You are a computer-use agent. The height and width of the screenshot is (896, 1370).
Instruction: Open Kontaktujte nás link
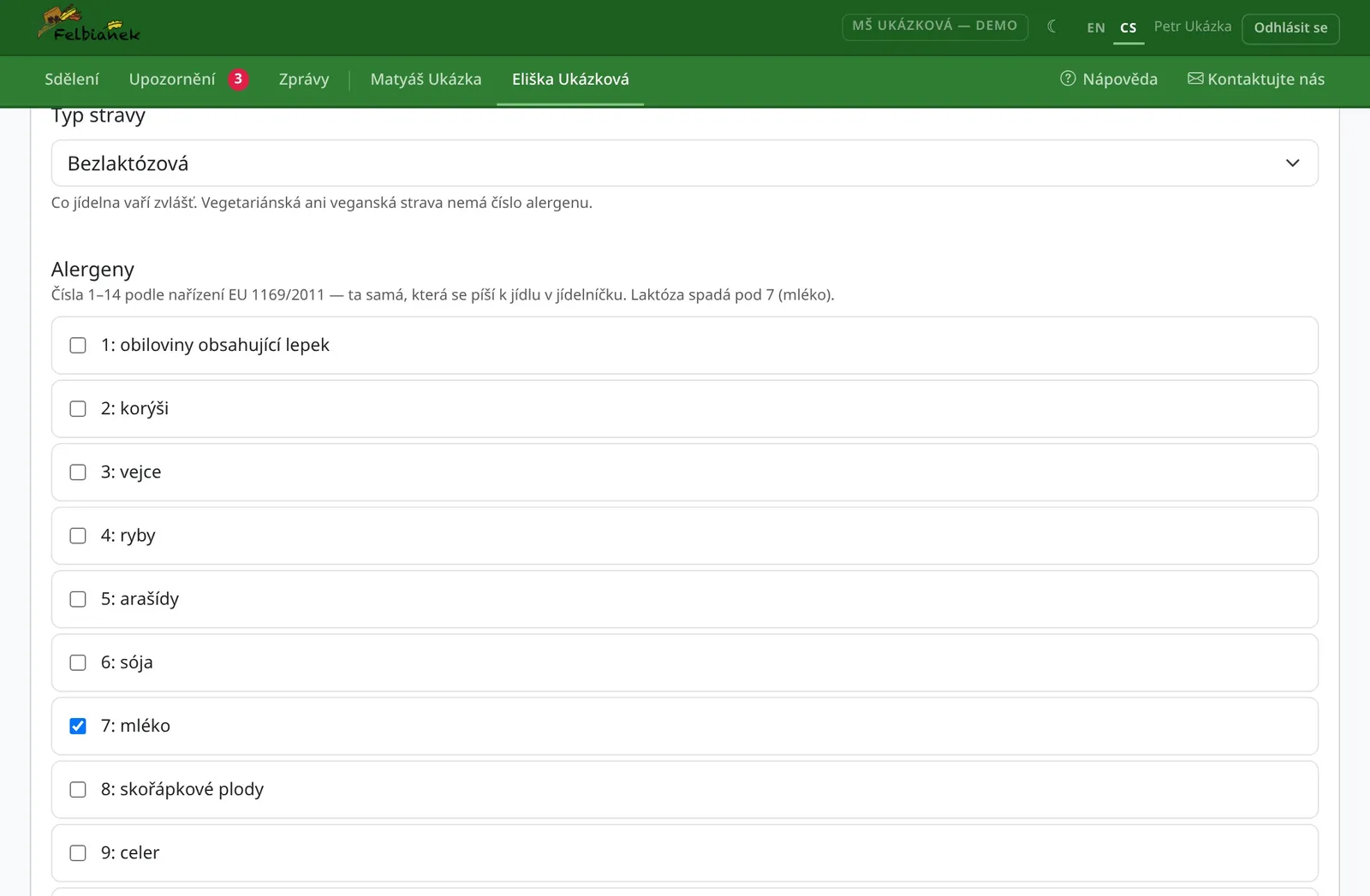click(x=1256, y=80)
